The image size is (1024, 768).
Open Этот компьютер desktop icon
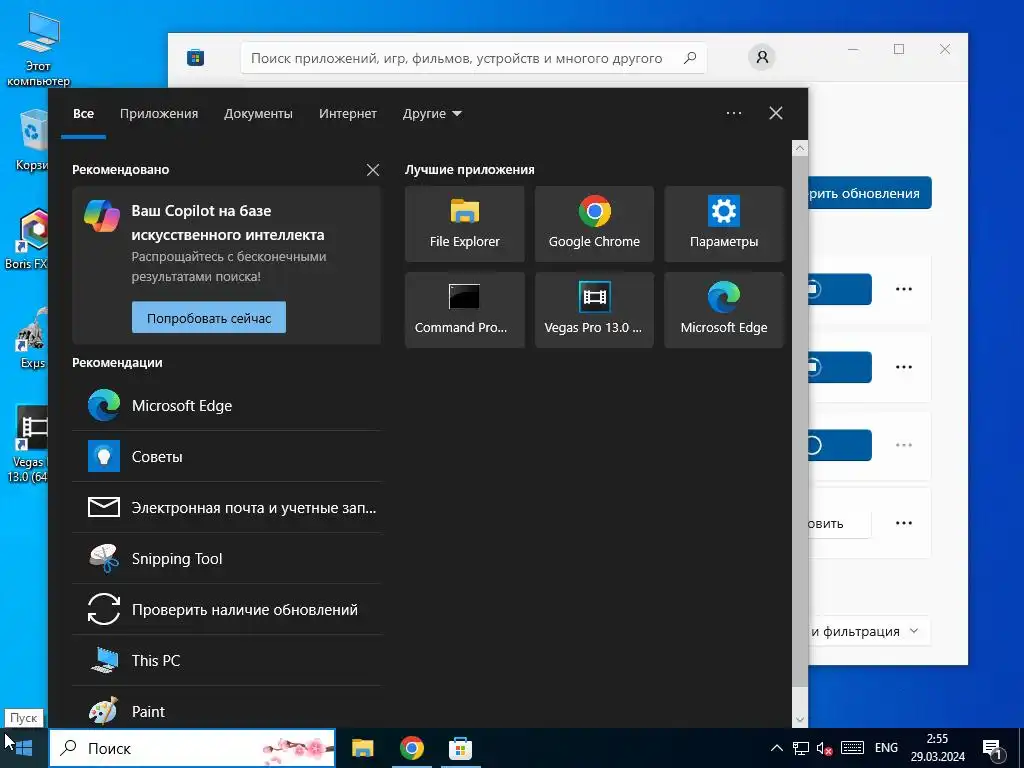(38, 51)
